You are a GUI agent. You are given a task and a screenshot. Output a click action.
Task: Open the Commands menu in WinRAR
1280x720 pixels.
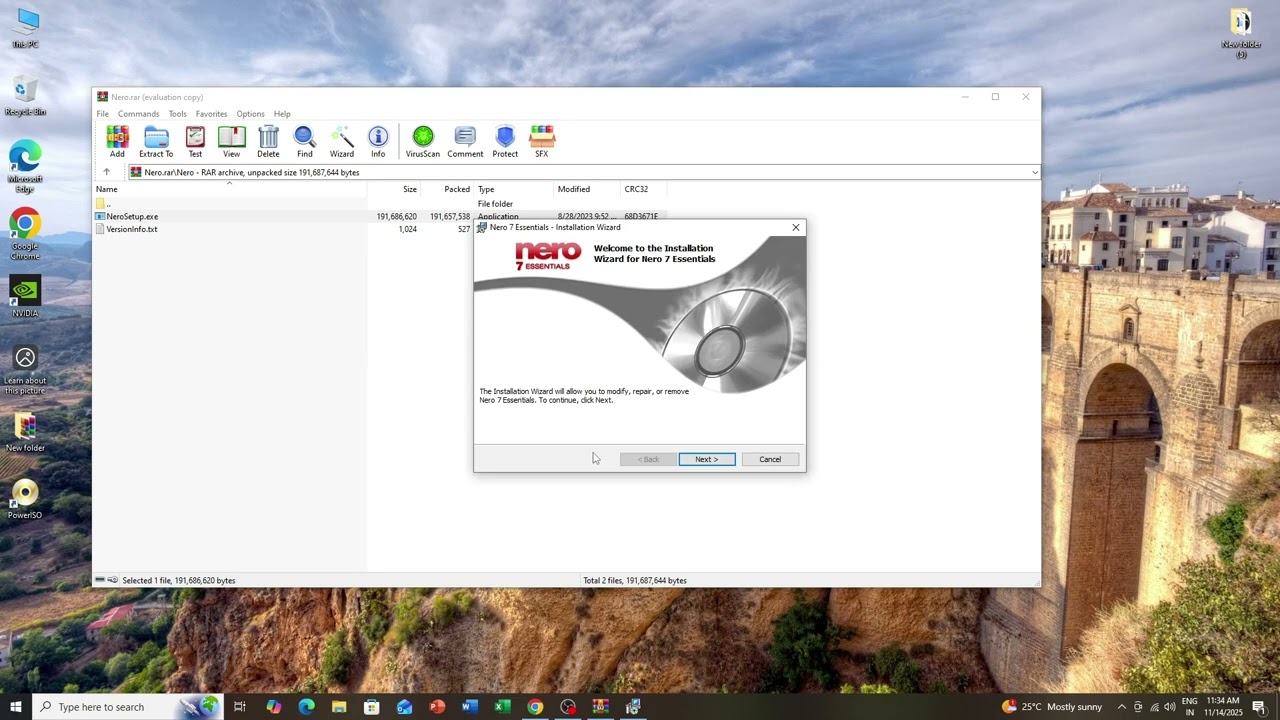point(138,114)
